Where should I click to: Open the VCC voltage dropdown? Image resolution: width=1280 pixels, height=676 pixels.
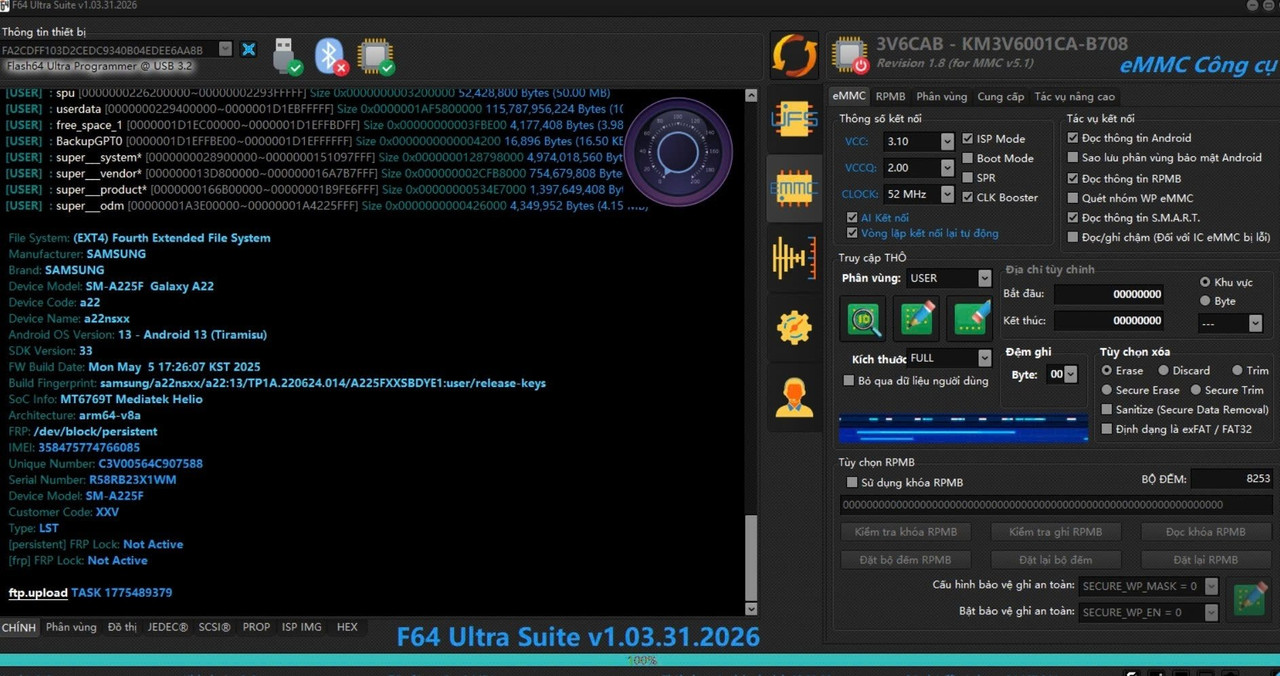point(947,142)
